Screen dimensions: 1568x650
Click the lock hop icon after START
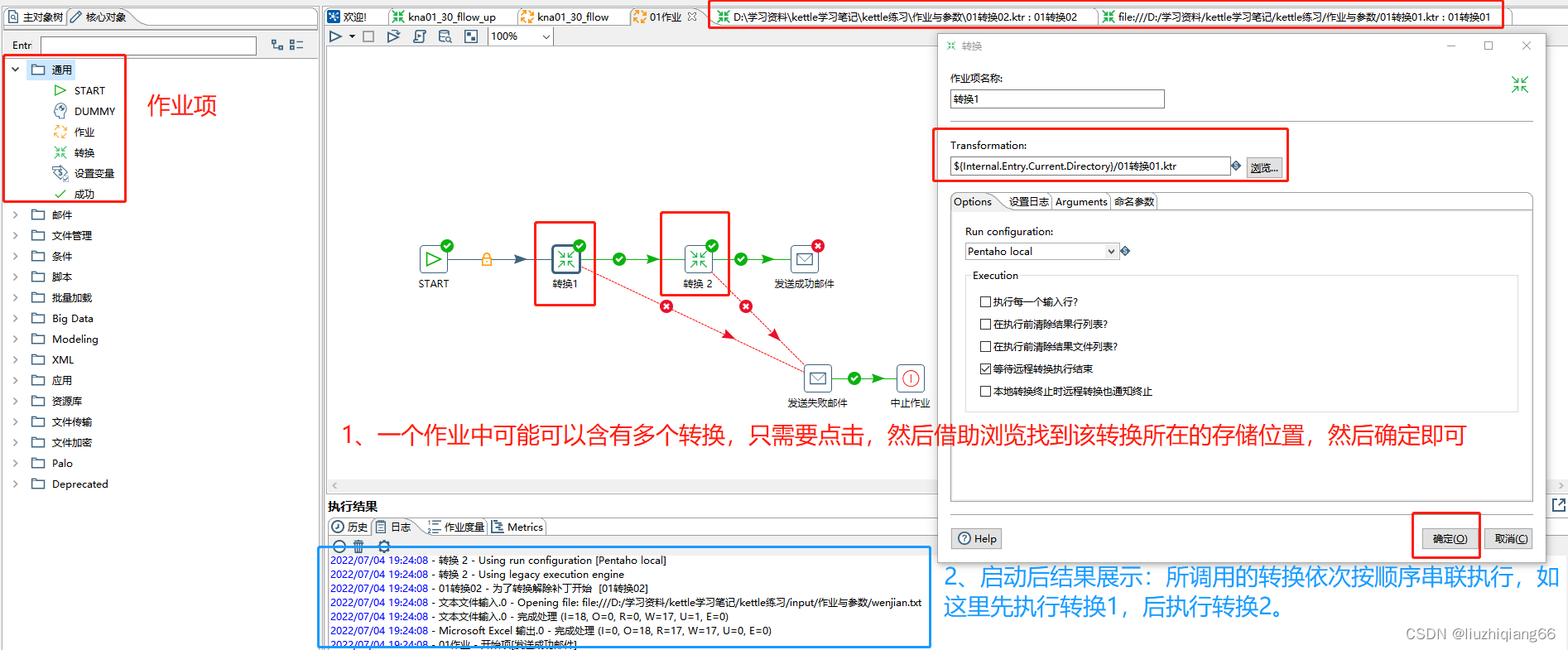(487, 259)
